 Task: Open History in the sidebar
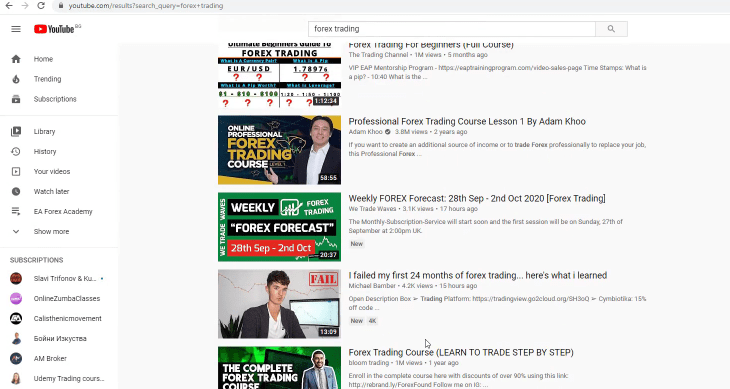[45, 152]
